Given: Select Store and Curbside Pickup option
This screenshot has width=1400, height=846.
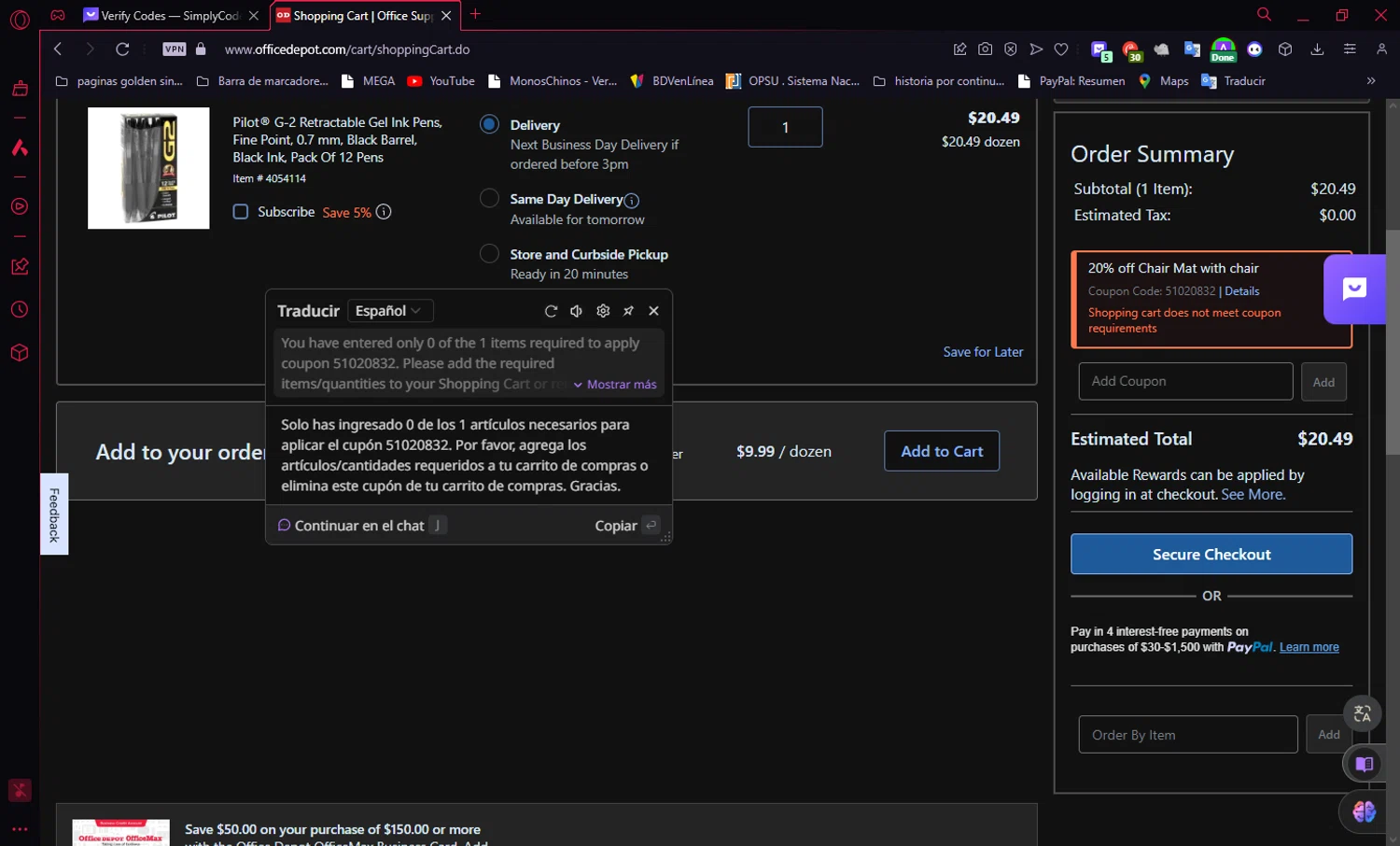Looking at the screenshot, I should [x=489, y=253].
